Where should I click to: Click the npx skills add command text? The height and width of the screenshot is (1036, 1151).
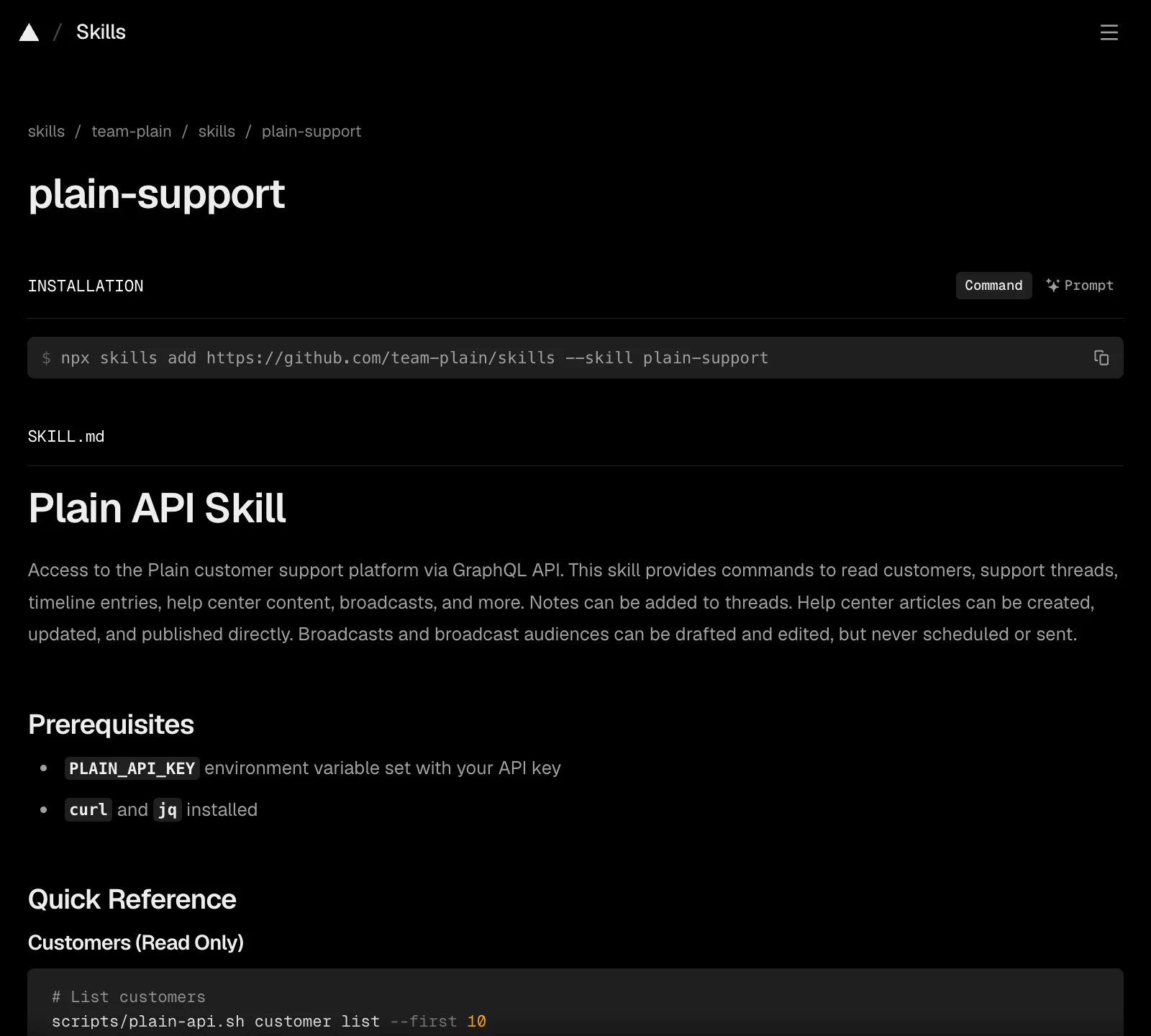pos(414,358)
